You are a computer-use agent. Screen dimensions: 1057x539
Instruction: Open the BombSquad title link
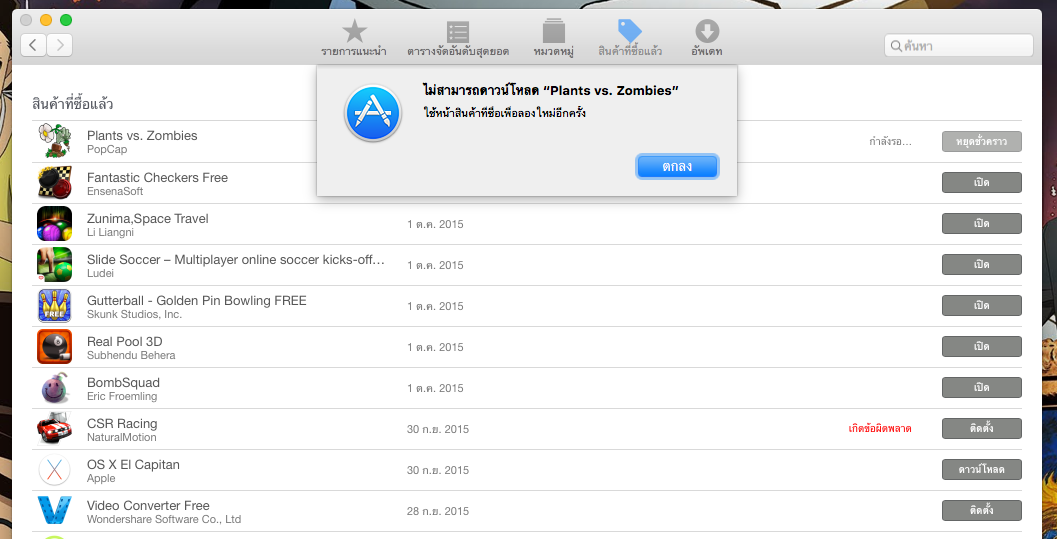point(123,383)
